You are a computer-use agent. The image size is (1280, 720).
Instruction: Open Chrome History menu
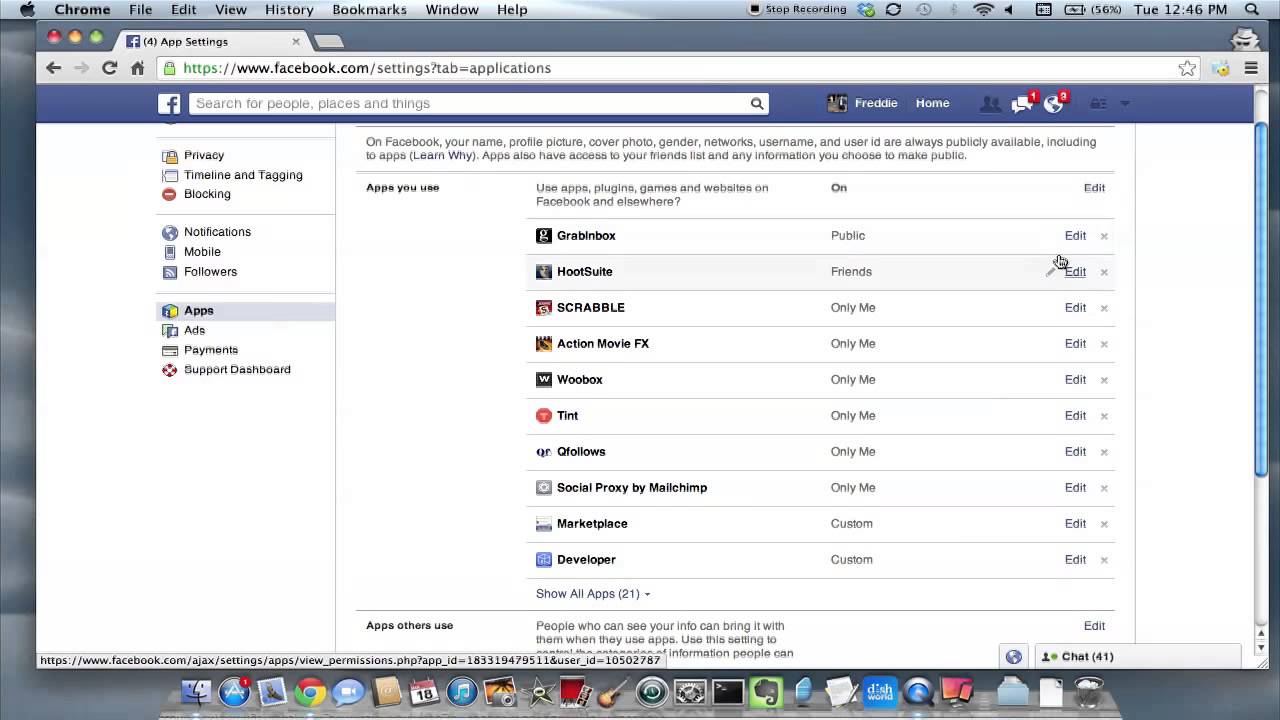click(x=289, y=10)
